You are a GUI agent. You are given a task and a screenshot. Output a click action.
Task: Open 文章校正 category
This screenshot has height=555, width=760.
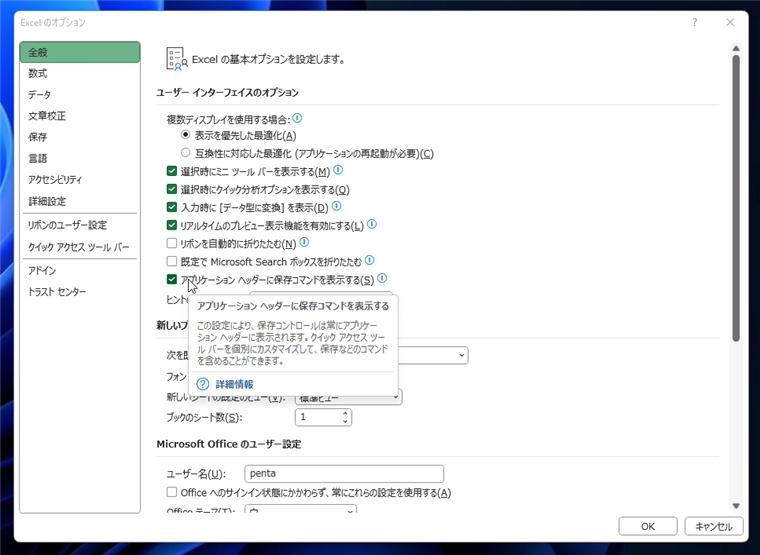[80, 116]
